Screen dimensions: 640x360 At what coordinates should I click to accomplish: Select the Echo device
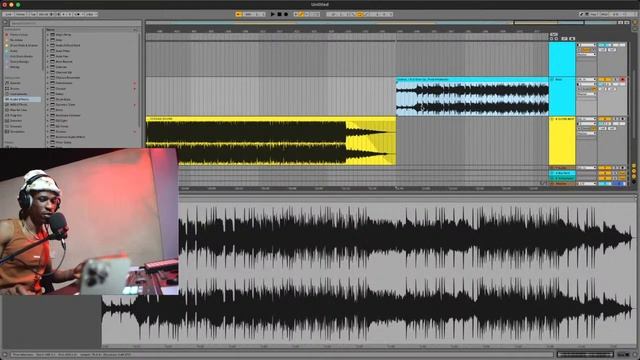60,110
